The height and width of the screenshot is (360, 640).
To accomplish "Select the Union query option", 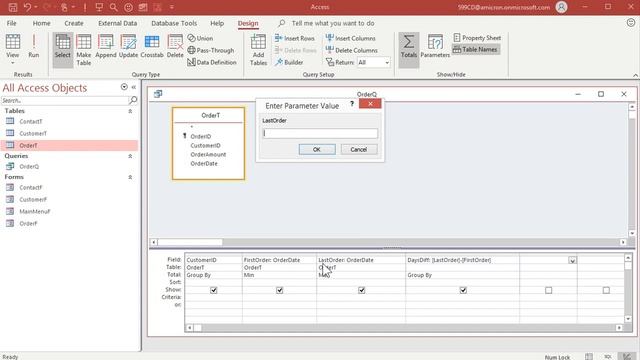I will [200, 38].
